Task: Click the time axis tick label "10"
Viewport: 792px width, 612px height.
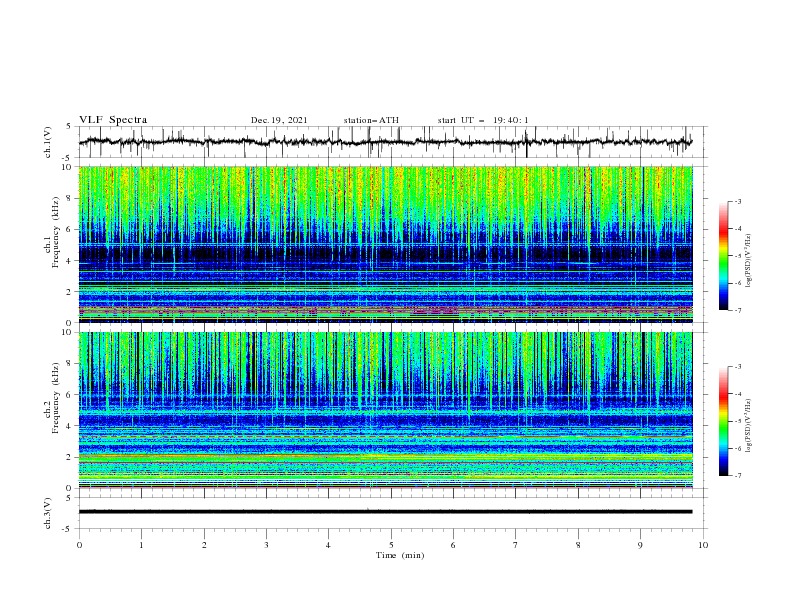Action: (x=703, y=545)
